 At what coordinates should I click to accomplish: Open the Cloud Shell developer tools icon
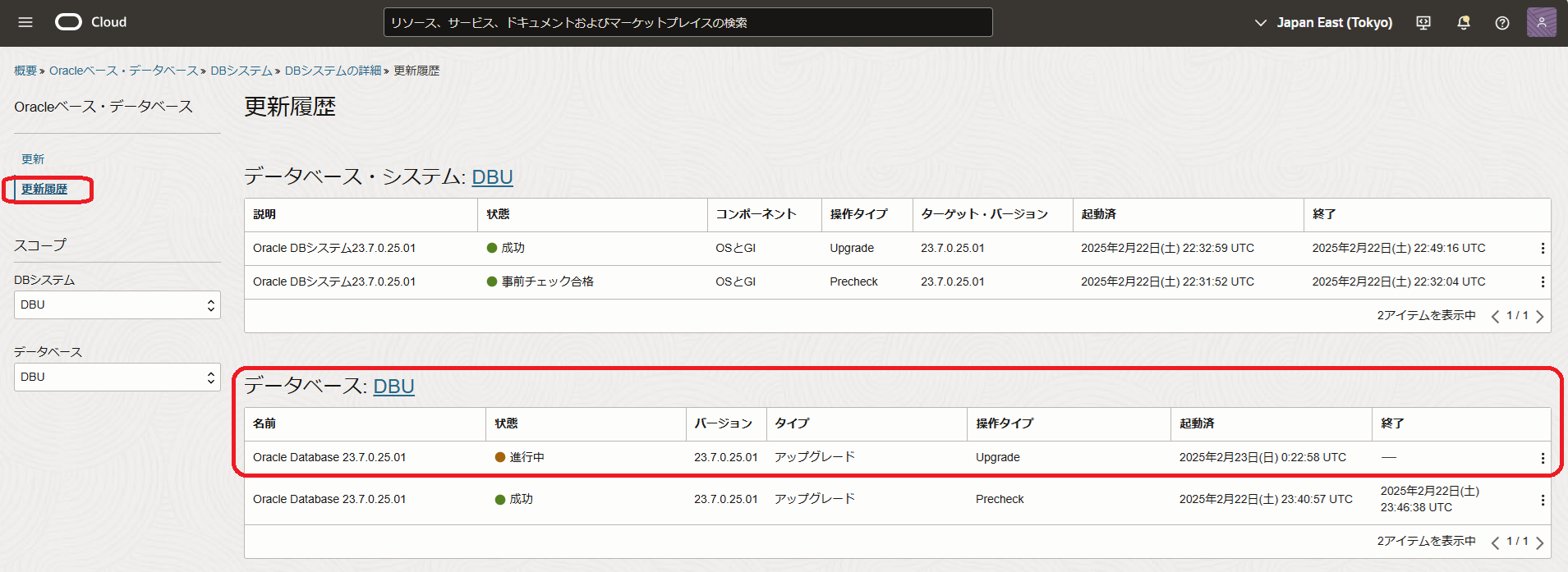coord(1423,23)
